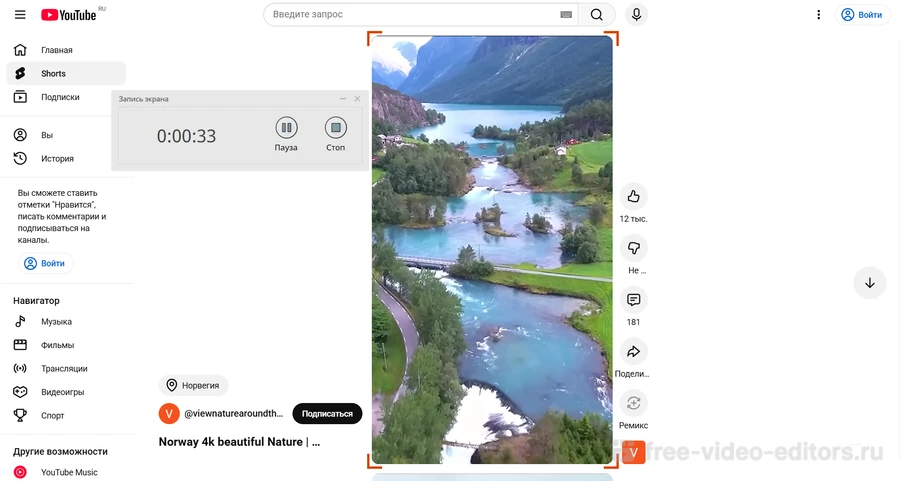Go to next short with down arrow
This screenshot has height=481, width=900.
869,283
